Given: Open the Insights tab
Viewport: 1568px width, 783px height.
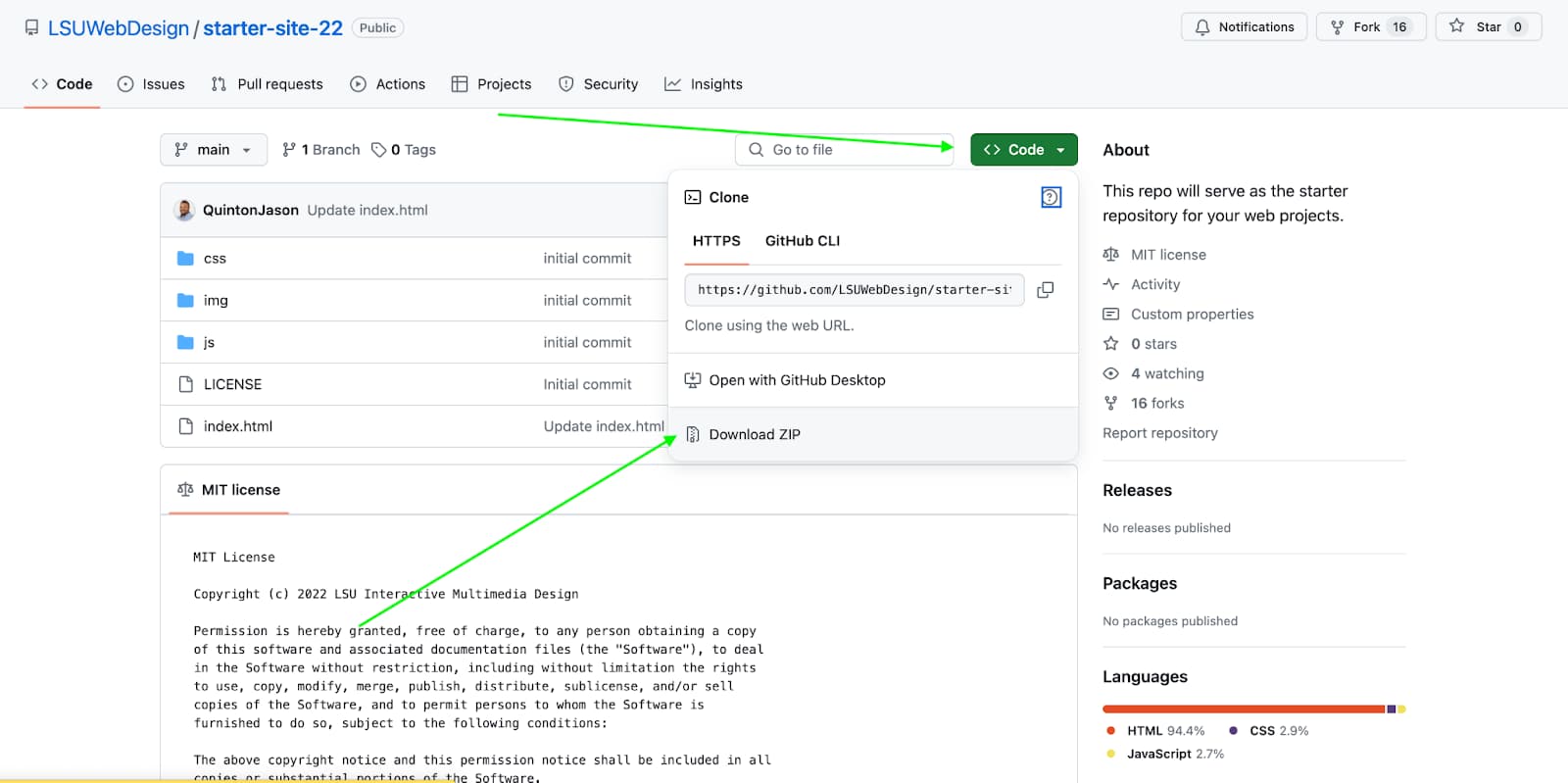Looking at the screenshot, I should tap(704, 84).
